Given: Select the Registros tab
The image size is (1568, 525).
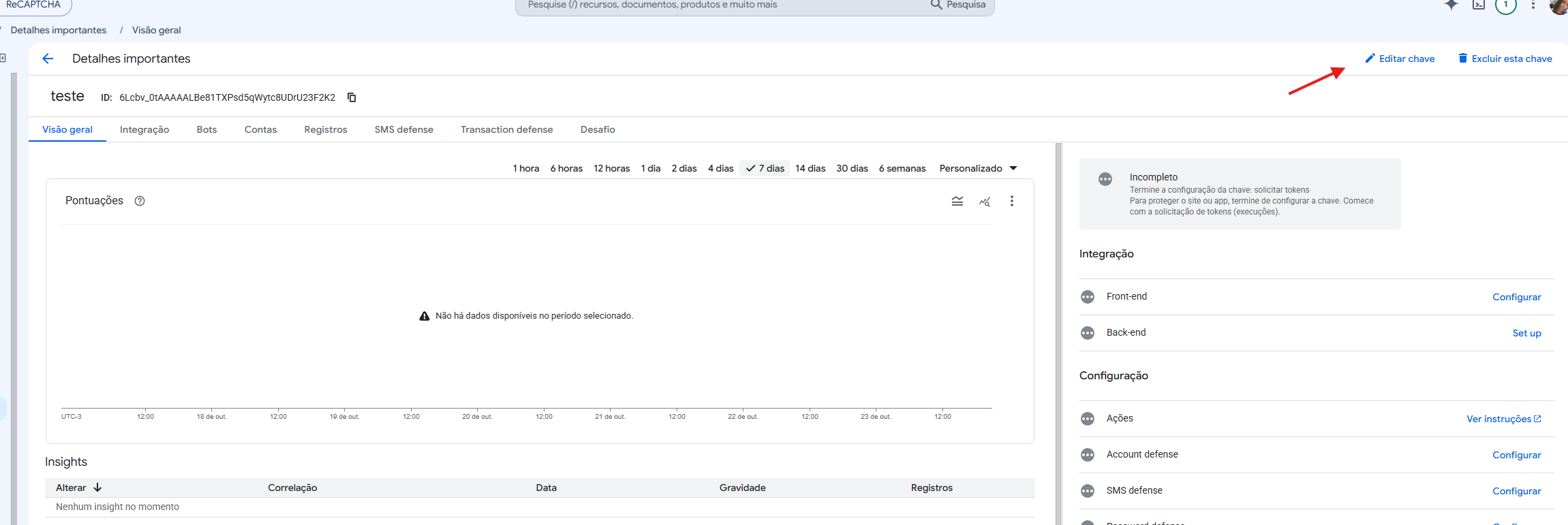Looking at the screenshot, I should (x=326, y=129).
